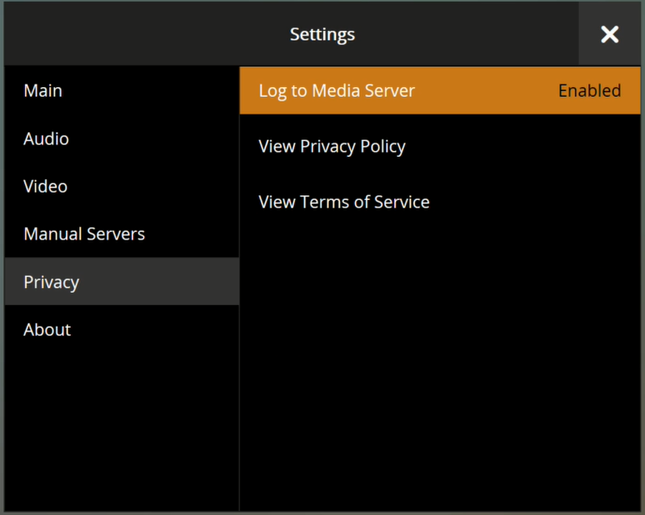The width and height of the screenshot is (645, 515).
Task: Show application info via About
Action: click(x=47, y=330)
